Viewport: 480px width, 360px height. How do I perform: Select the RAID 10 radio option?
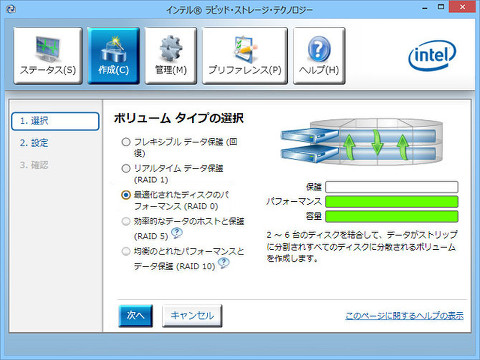click(126, 251)
